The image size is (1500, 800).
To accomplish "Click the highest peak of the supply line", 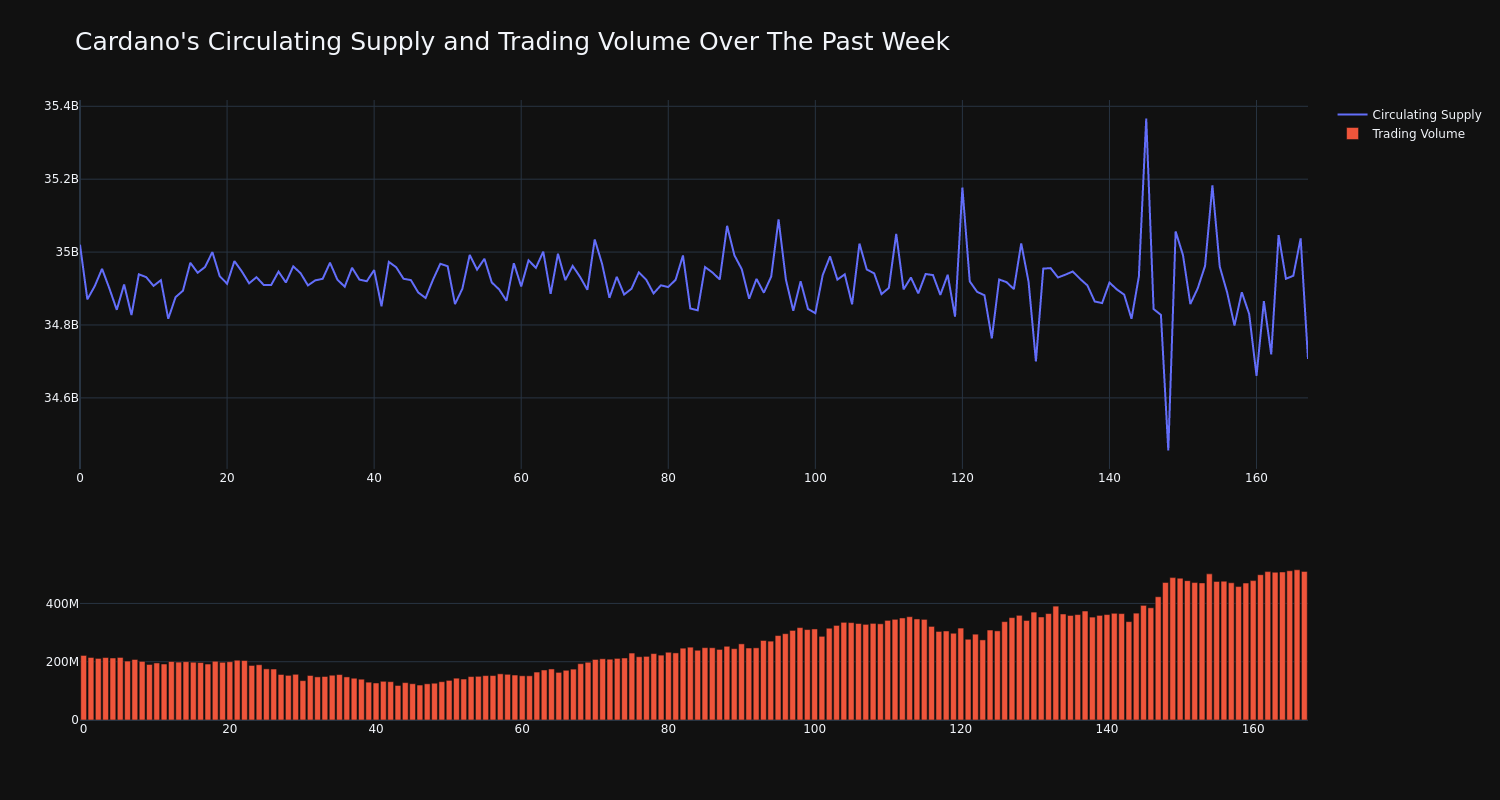I will (1146, 120).
